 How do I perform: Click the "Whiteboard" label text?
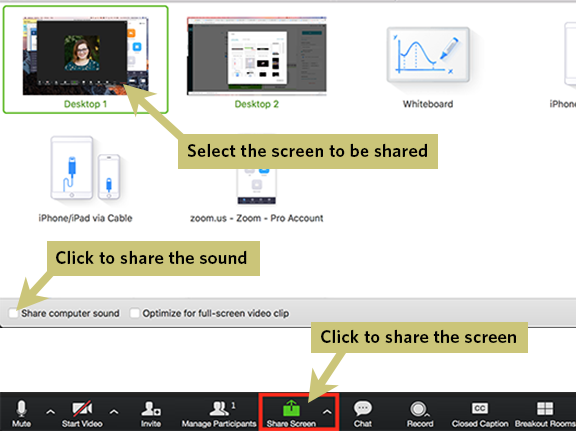click(x=428, y=104)
